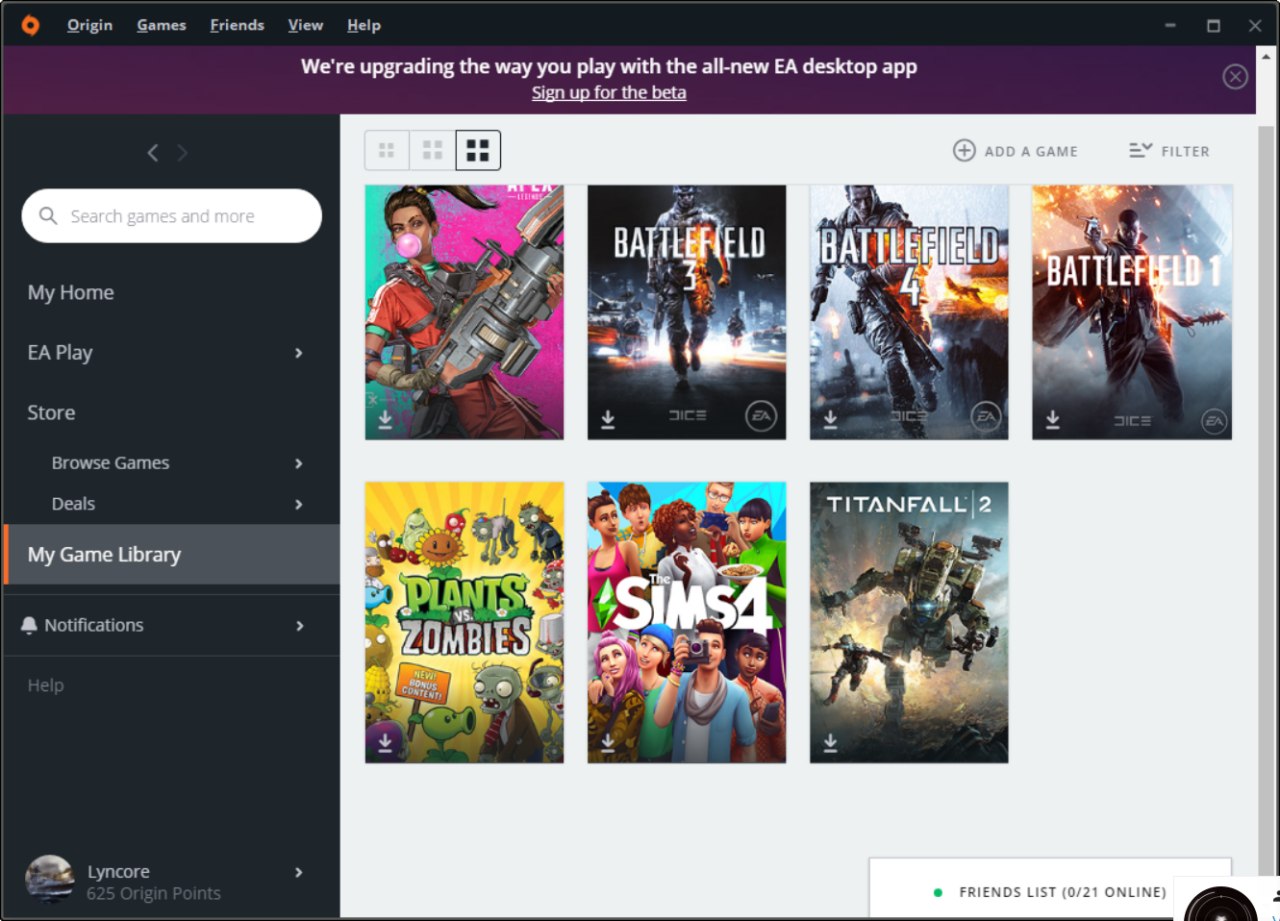Open the Battlefield 3 game tile
Viewport: 1280px width, 921px height.
coord(687,312)
